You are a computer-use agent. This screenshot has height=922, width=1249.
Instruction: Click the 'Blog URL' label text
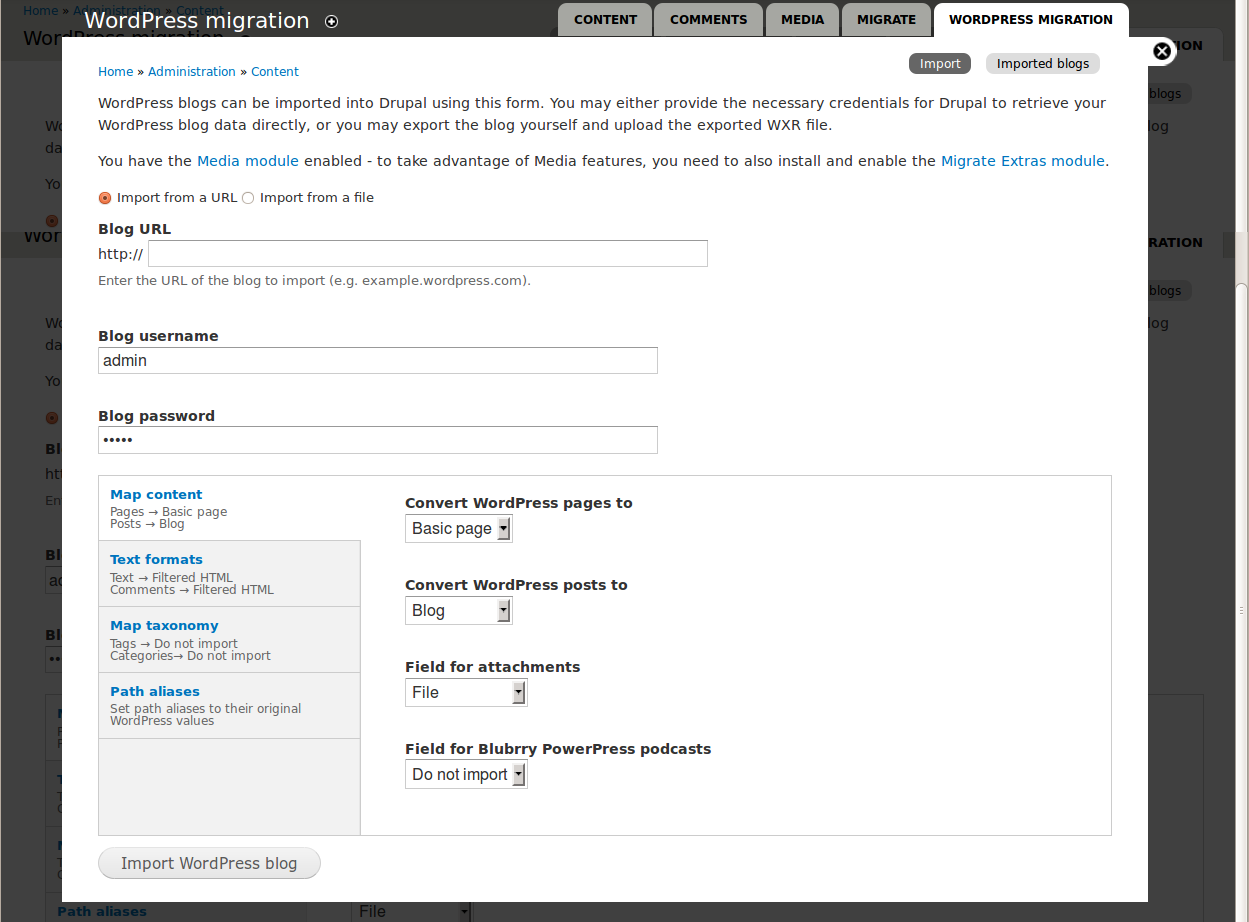tap(134, 229)
